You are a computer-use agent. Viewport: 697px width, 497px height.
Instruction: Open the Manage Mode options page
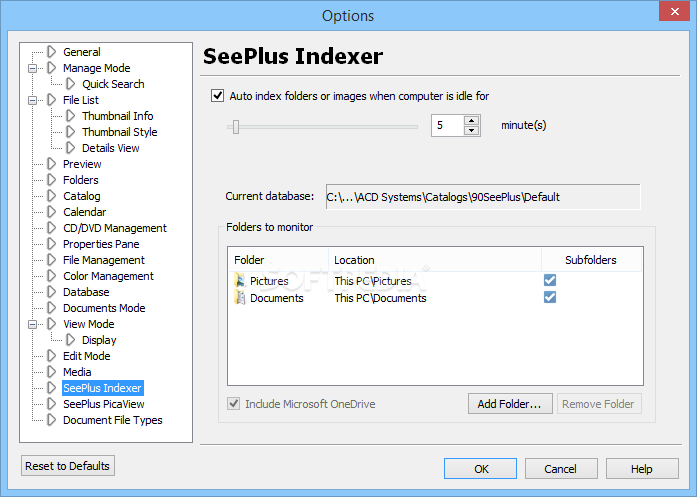(96, 68)
